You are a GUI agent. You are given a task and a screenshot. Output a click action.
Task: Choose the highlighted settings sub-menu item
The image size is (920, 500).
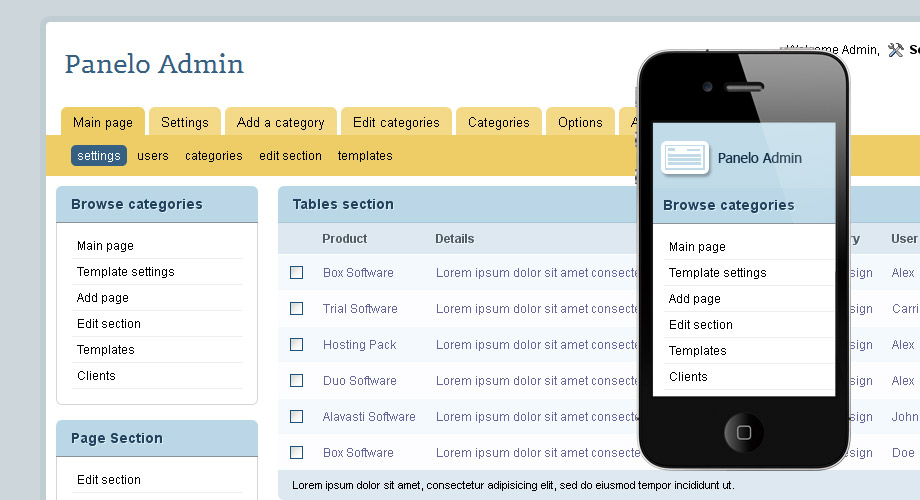[99, 156]
